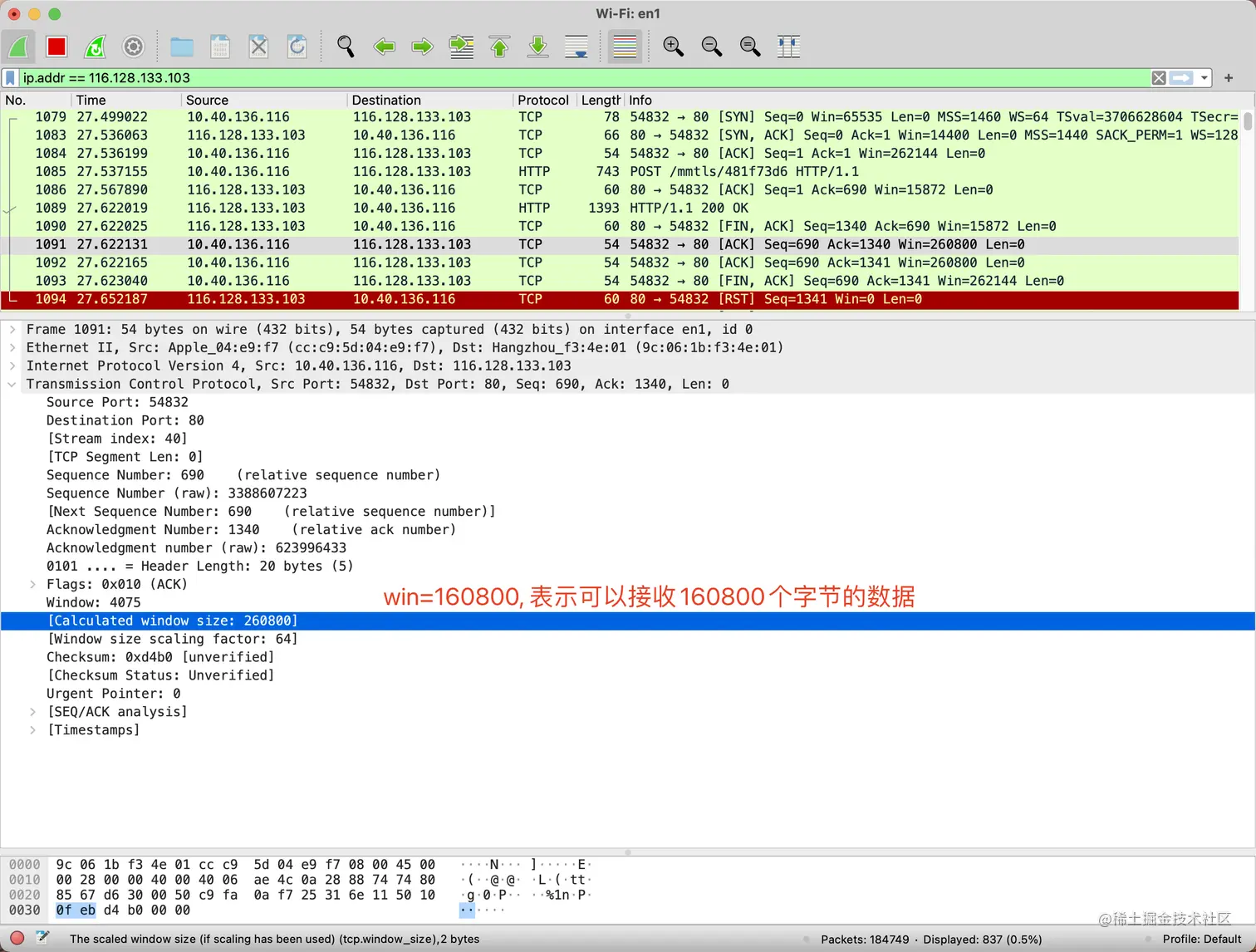The width and height of the screenshot is (1256, 952).
Task: Select packet 1079 SYN row
Action: pyautogui.click(x=620, y=117)
